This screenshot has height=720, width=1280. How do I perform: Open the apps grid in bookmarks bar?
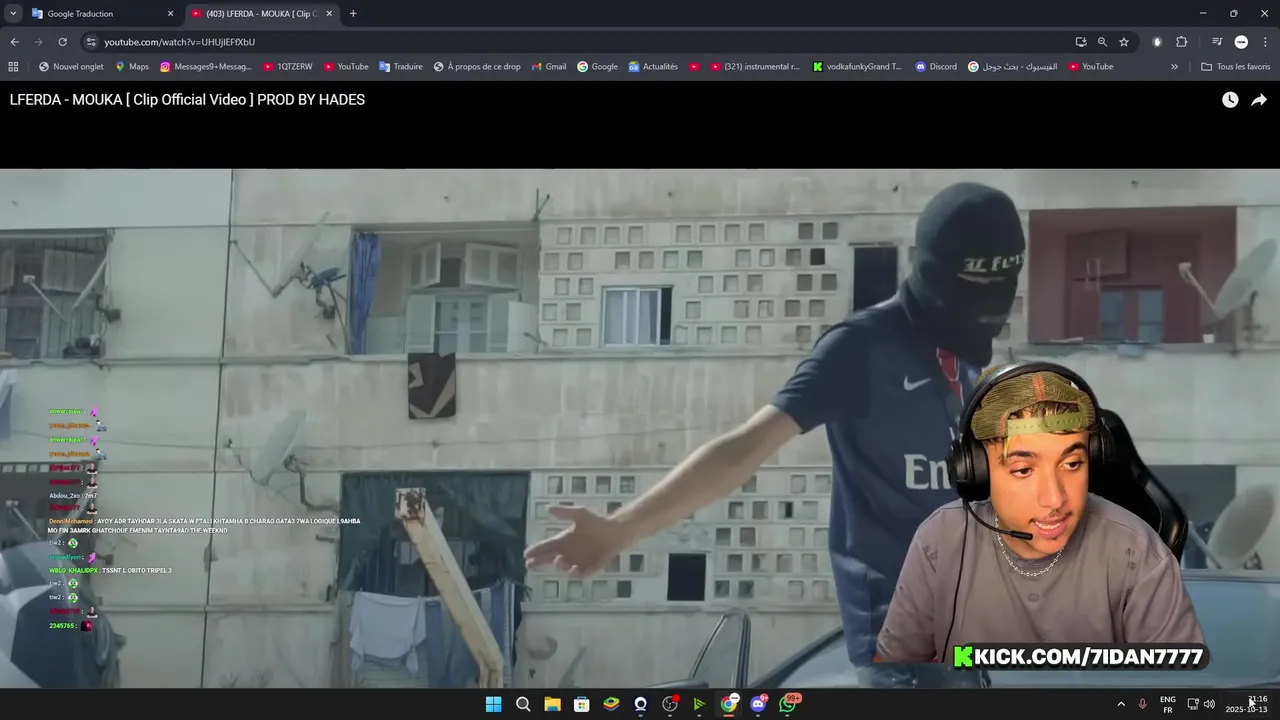tap(13, 67)
